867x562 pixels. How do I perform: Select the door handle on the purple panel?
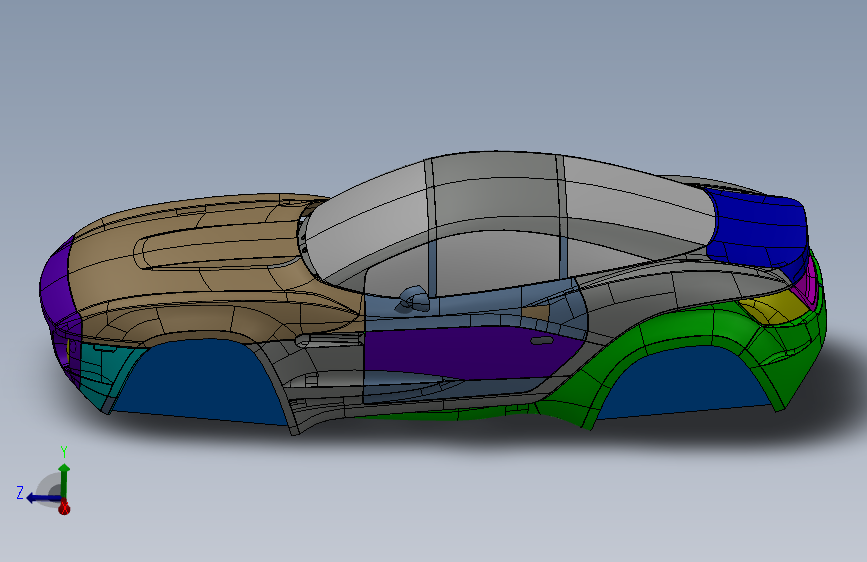542,340
